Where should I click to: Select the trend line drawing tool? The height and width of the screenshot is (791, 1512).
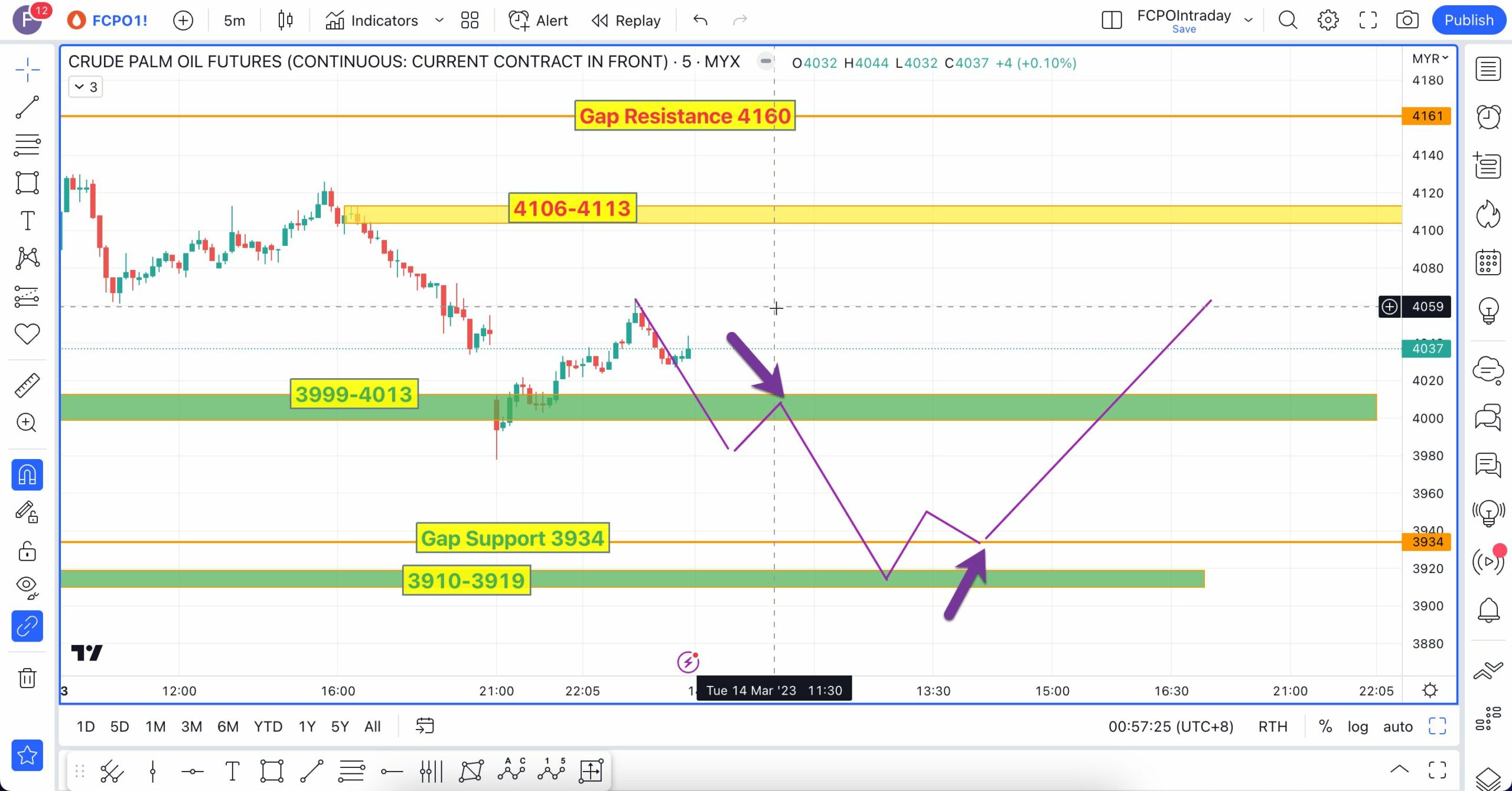(x=27, y=108)
